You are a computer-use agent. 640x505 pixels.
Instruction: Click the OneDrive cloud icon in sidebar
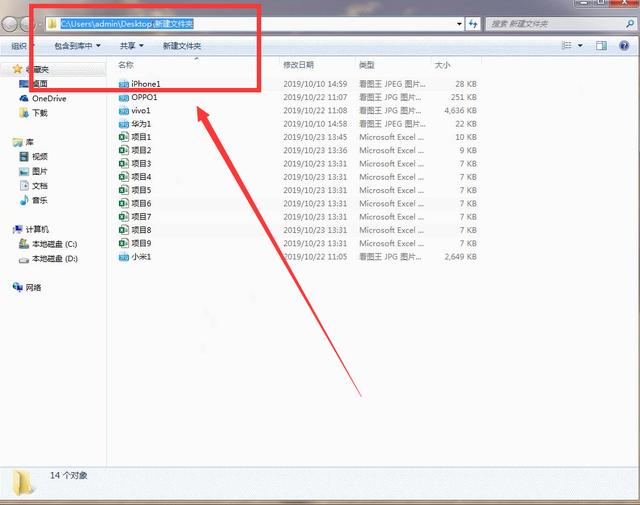click(x=24, y=98)
